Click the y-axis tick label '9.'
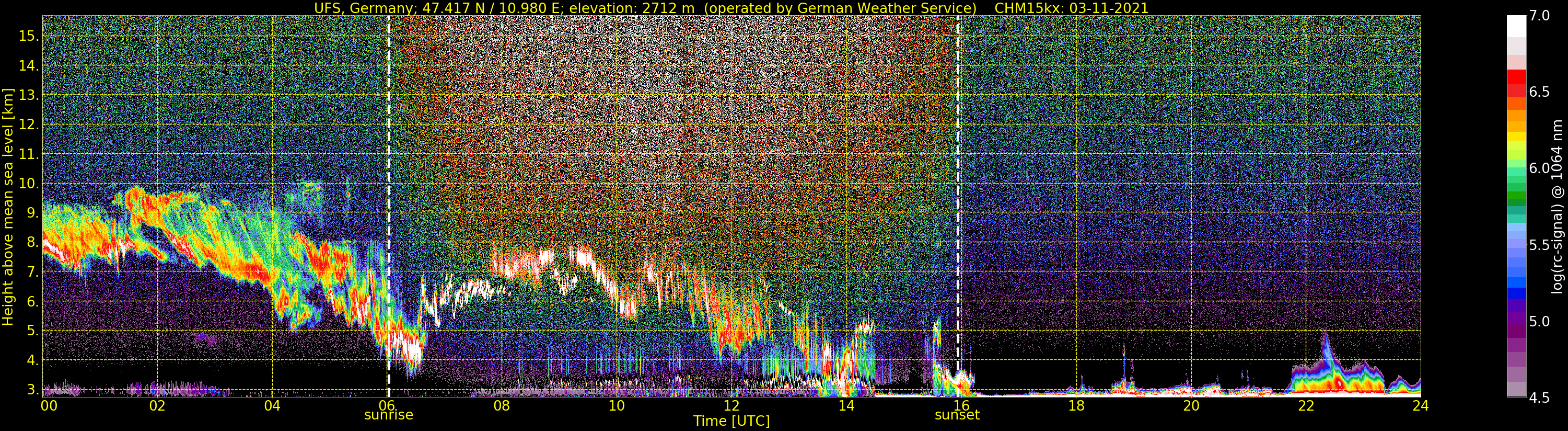The height and width of the screenshot is (431, 1568). click(32, 213)
